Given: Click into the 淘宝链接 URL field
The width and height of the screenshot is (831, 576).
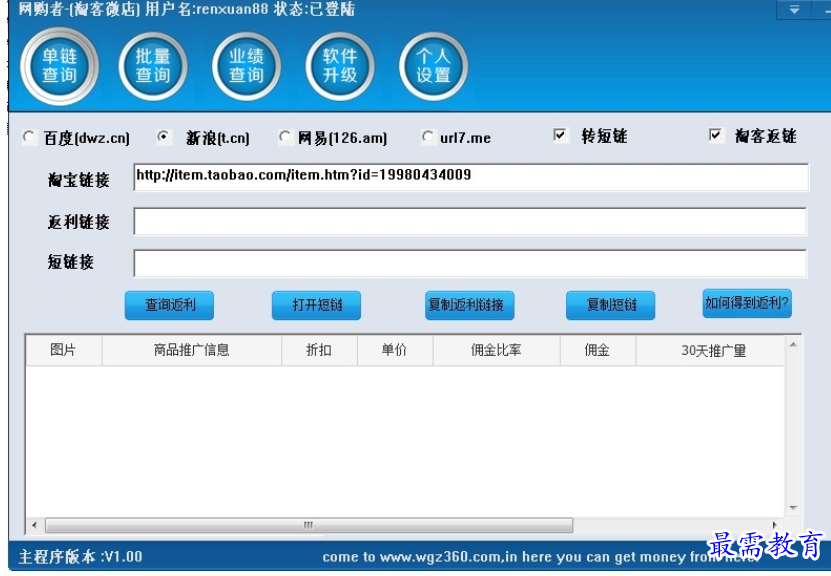Looking at the screenshot, I should coord(471,177).
